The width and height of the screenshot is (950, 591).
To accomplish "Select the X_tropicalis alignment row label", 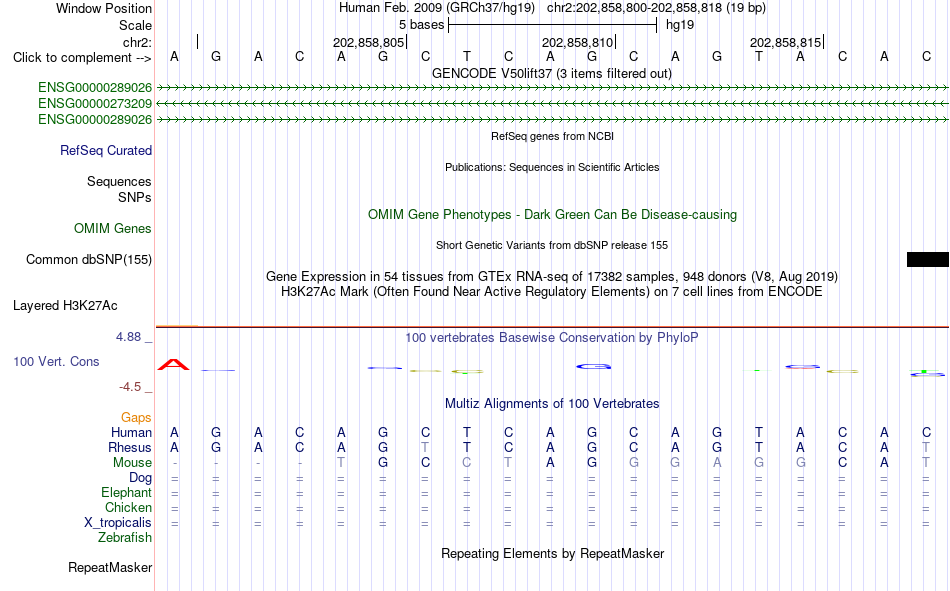I will click(118, 523).
